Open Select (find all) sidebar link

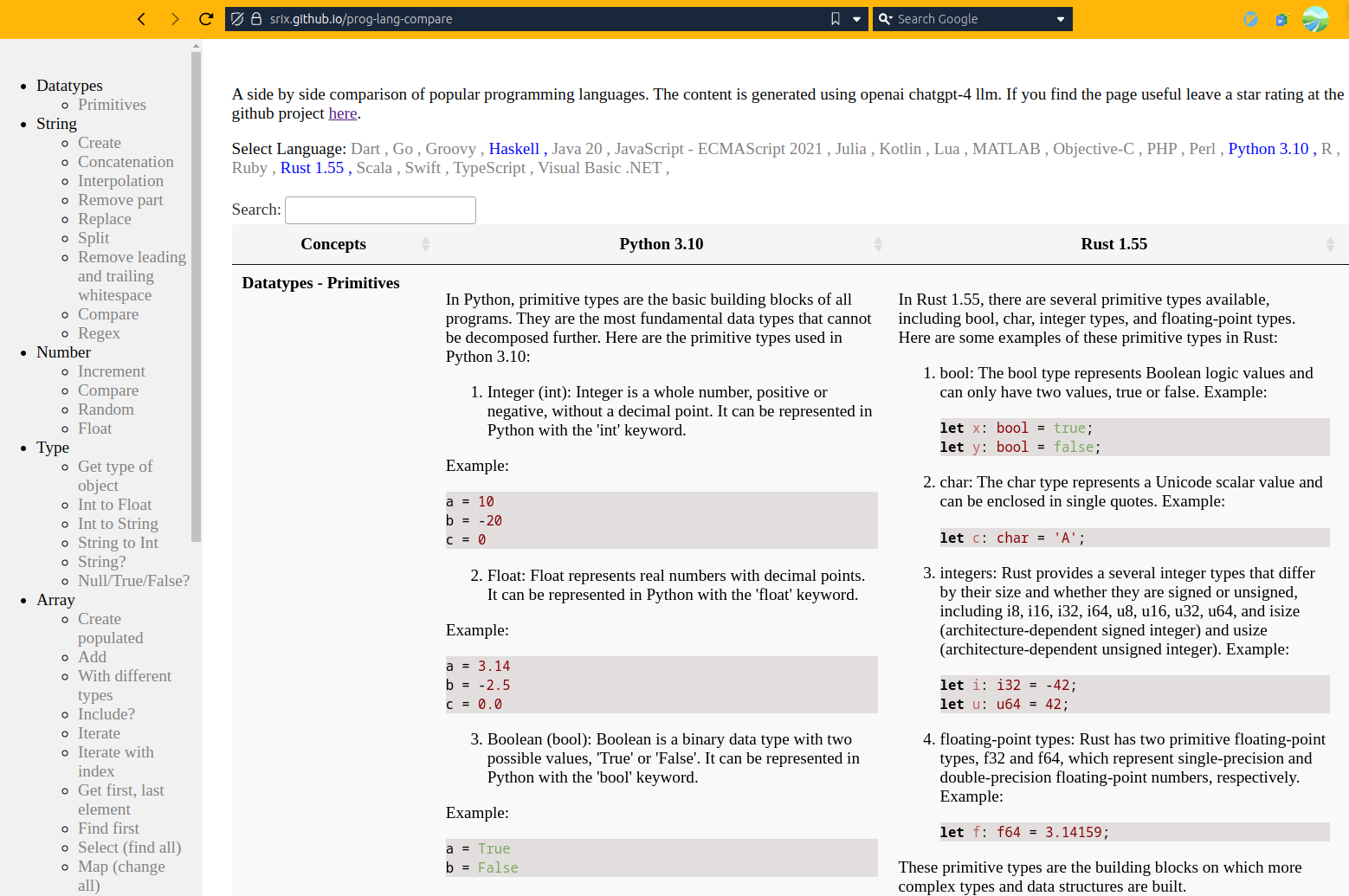pos(129,848)
